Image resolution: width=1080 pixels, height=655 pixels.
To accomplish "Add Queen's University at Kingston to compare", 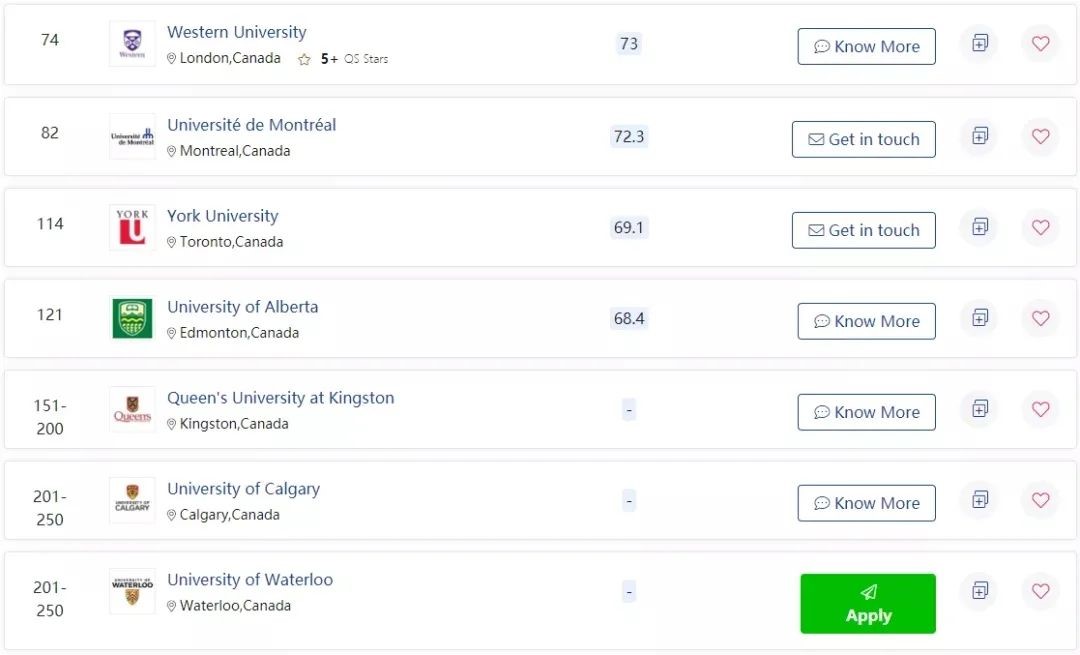I will (x=979, y=408).
